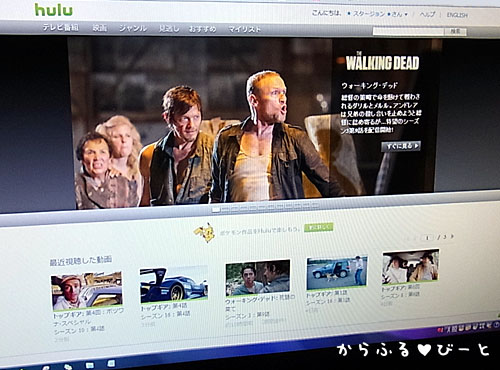
Task: Click the シーズン 3 line under ウォーキング・デッド
Action: pos(248,315)
